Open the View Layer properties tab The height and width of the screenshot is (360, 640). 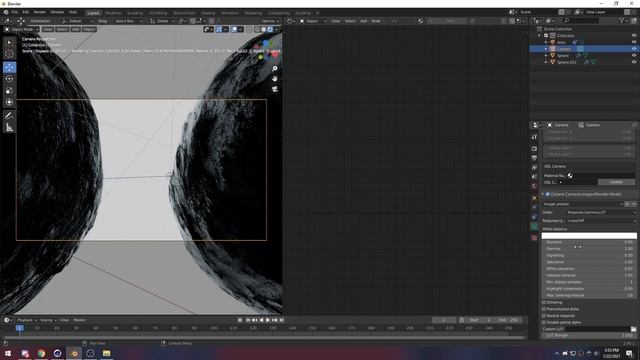click(534, 167)
